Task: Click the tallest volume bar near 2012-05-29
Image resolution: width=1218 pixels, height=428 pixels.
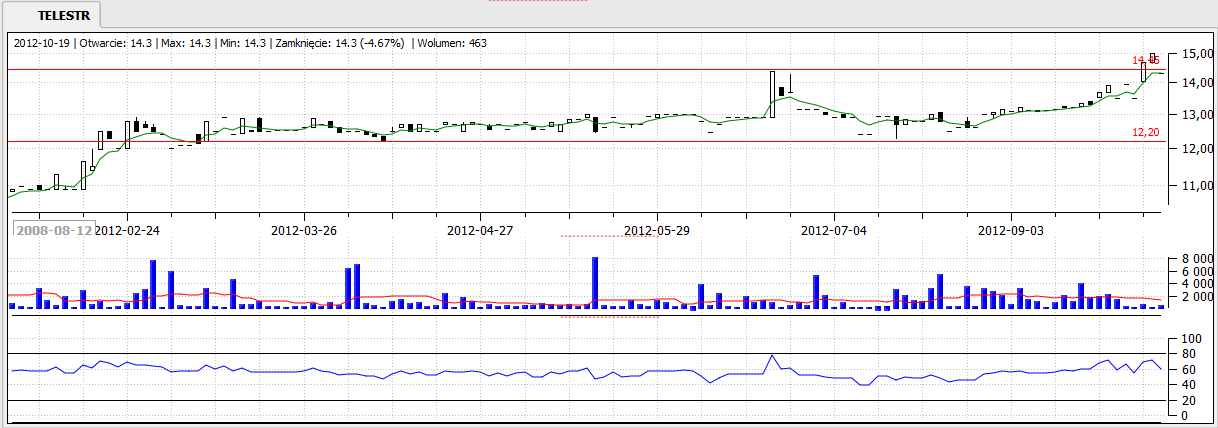Action: tap(595, 283)
